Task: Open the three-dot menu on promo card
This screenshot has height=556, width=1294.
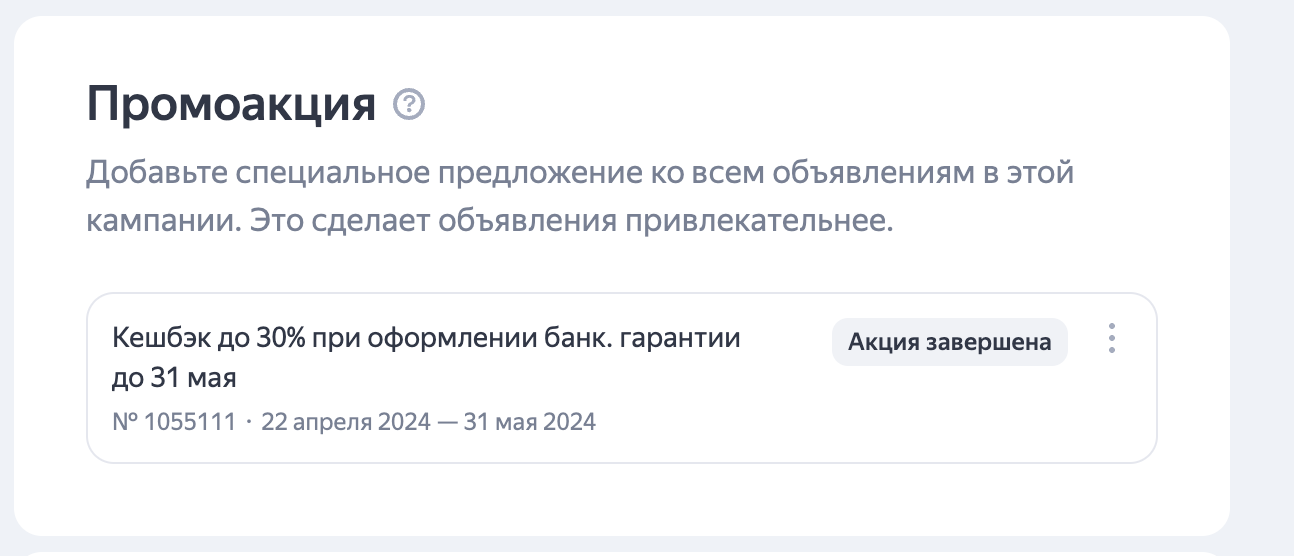Action: click(x=1111, y=339)
